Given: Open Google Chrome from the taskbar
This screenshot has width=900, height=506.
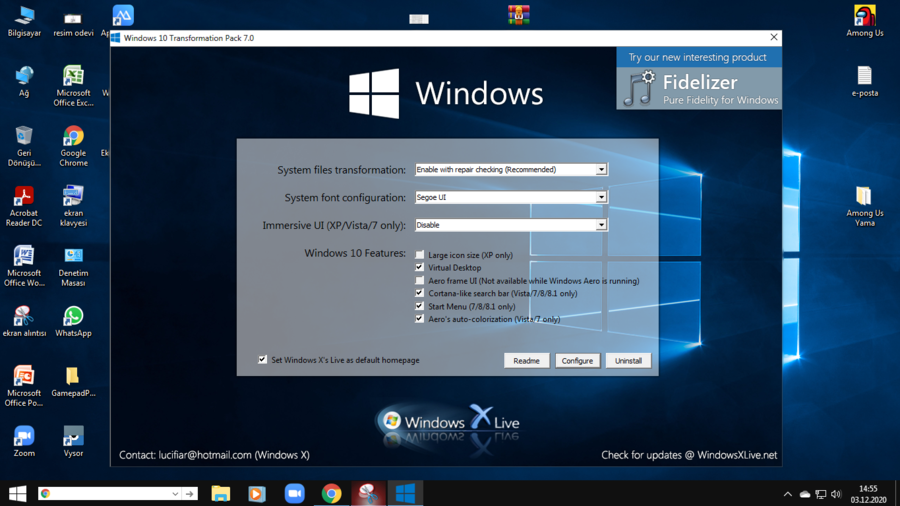Looking at the screenshot, I should point(331,493).
